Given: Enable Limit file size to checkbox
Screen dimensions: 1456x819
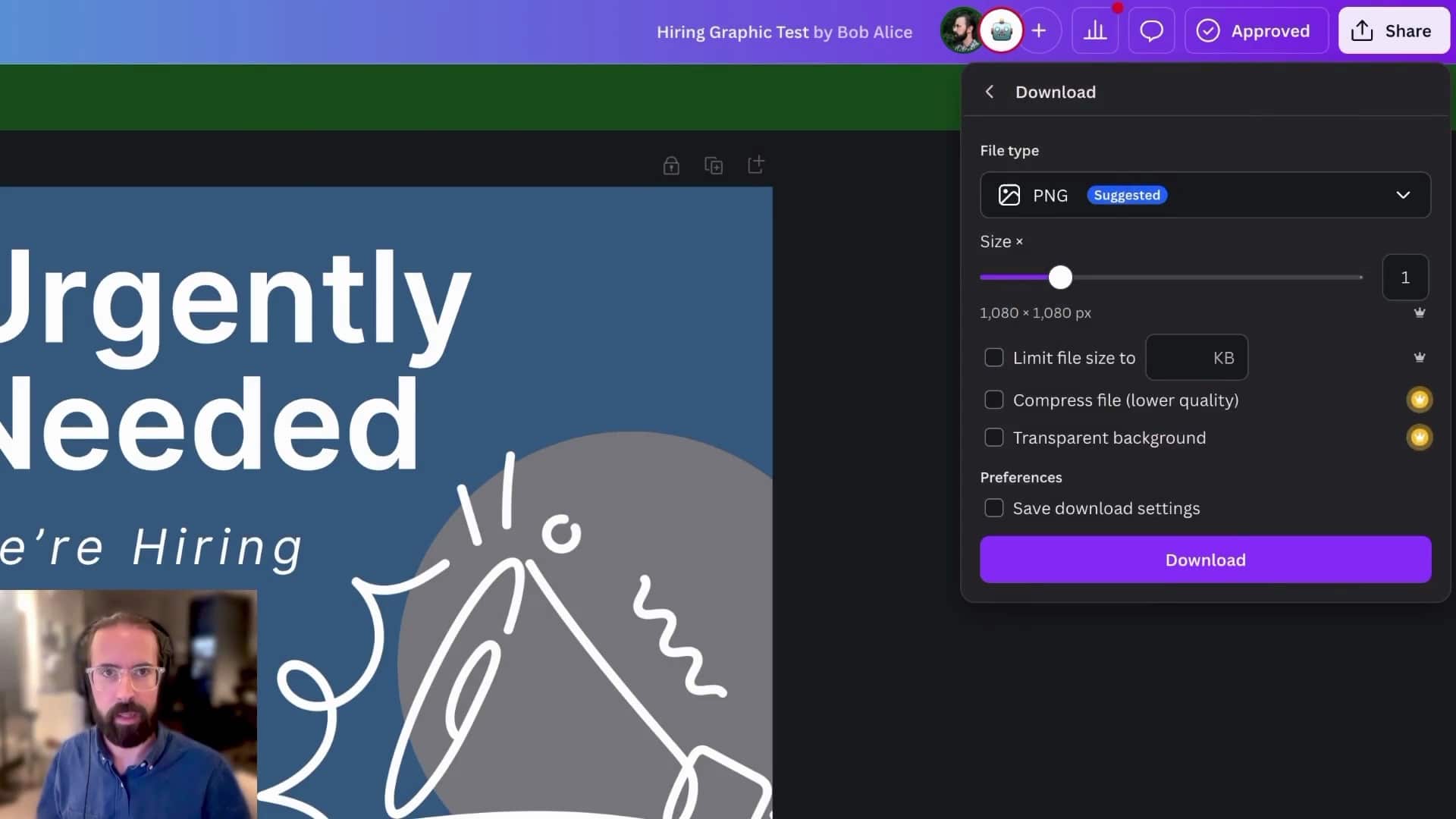Looking at the screenshot, I should pyautogui.click(x=993, y=357).
